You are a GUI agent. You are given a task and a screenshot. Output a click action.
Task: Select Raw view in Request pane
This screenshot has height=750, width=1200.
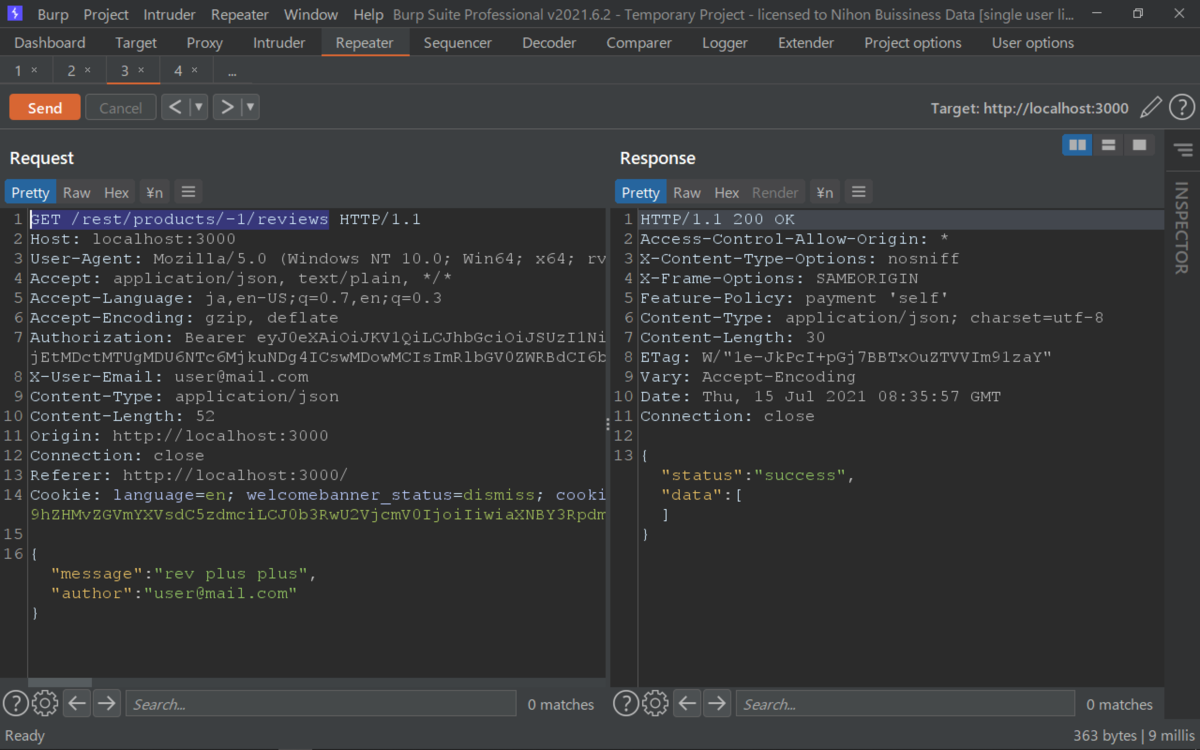click(x=76, y=192)
